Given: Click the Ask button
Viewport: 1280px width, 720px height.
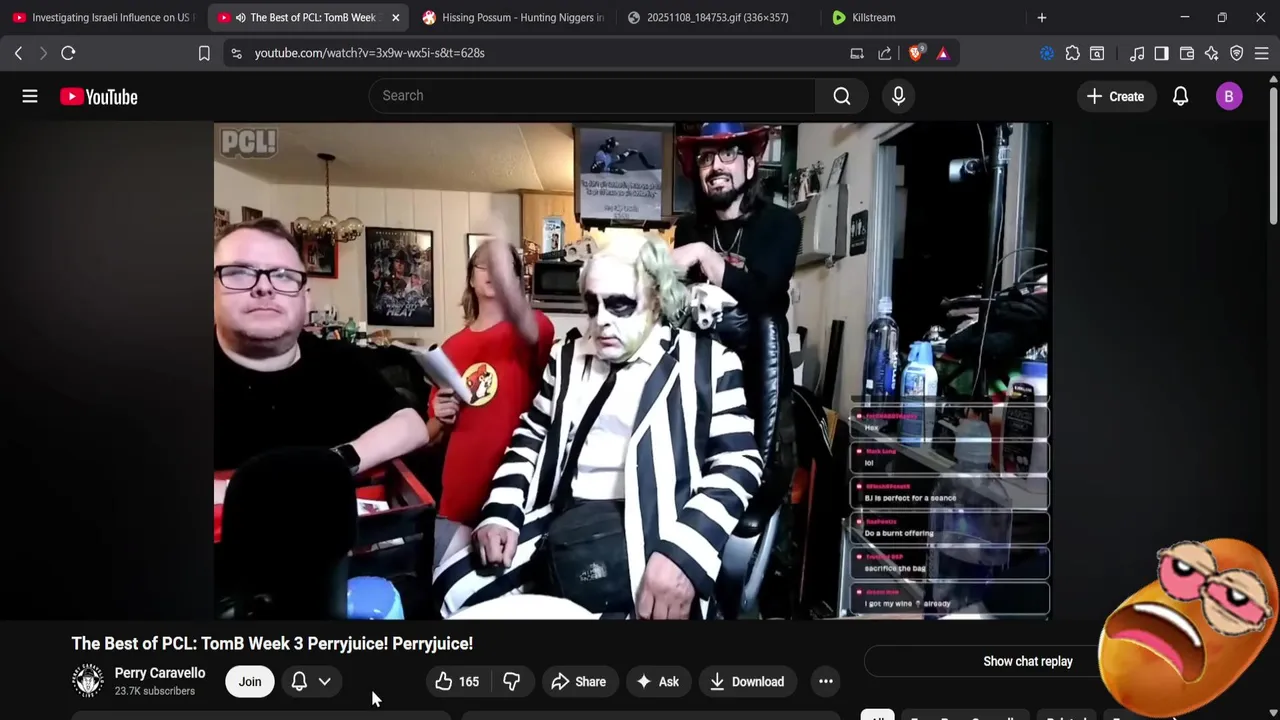Looking at the screenshot, I should (x=657, y=682).
